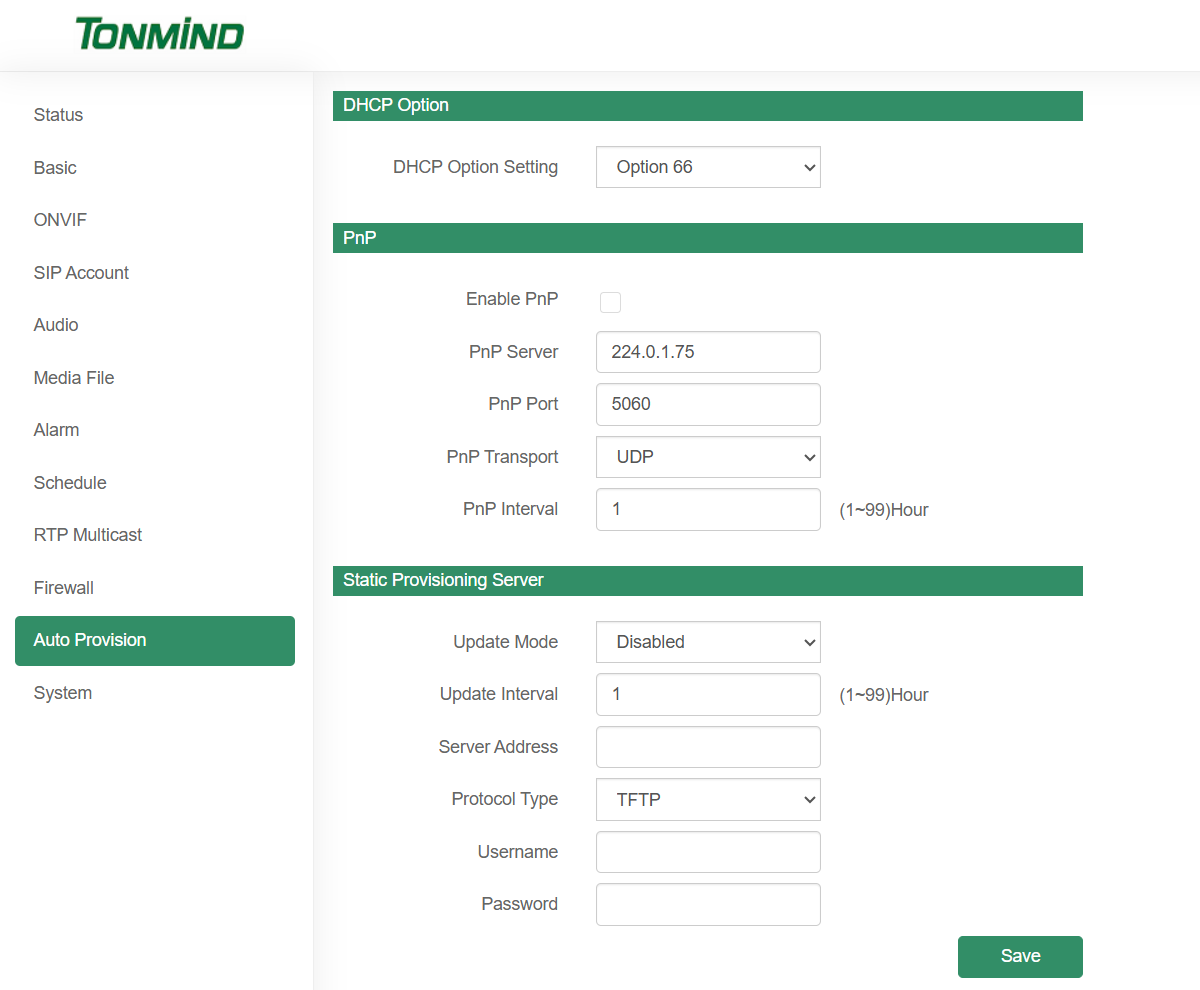Navigate to RTP Multicast page
1200x990 pixels.
point(88,535)
